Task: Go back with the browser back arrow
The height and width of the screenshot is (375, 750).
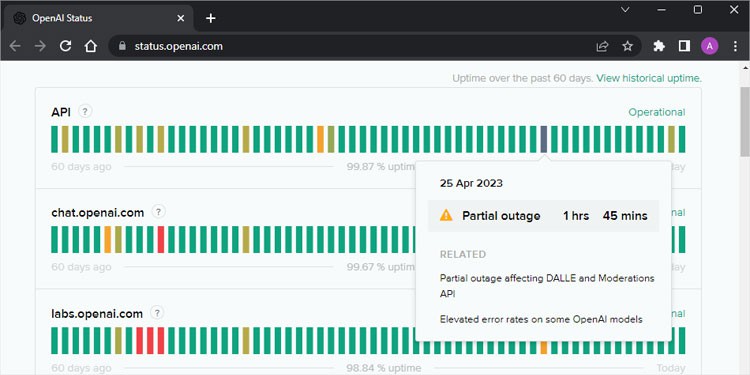Action: [x=15, y=46]
